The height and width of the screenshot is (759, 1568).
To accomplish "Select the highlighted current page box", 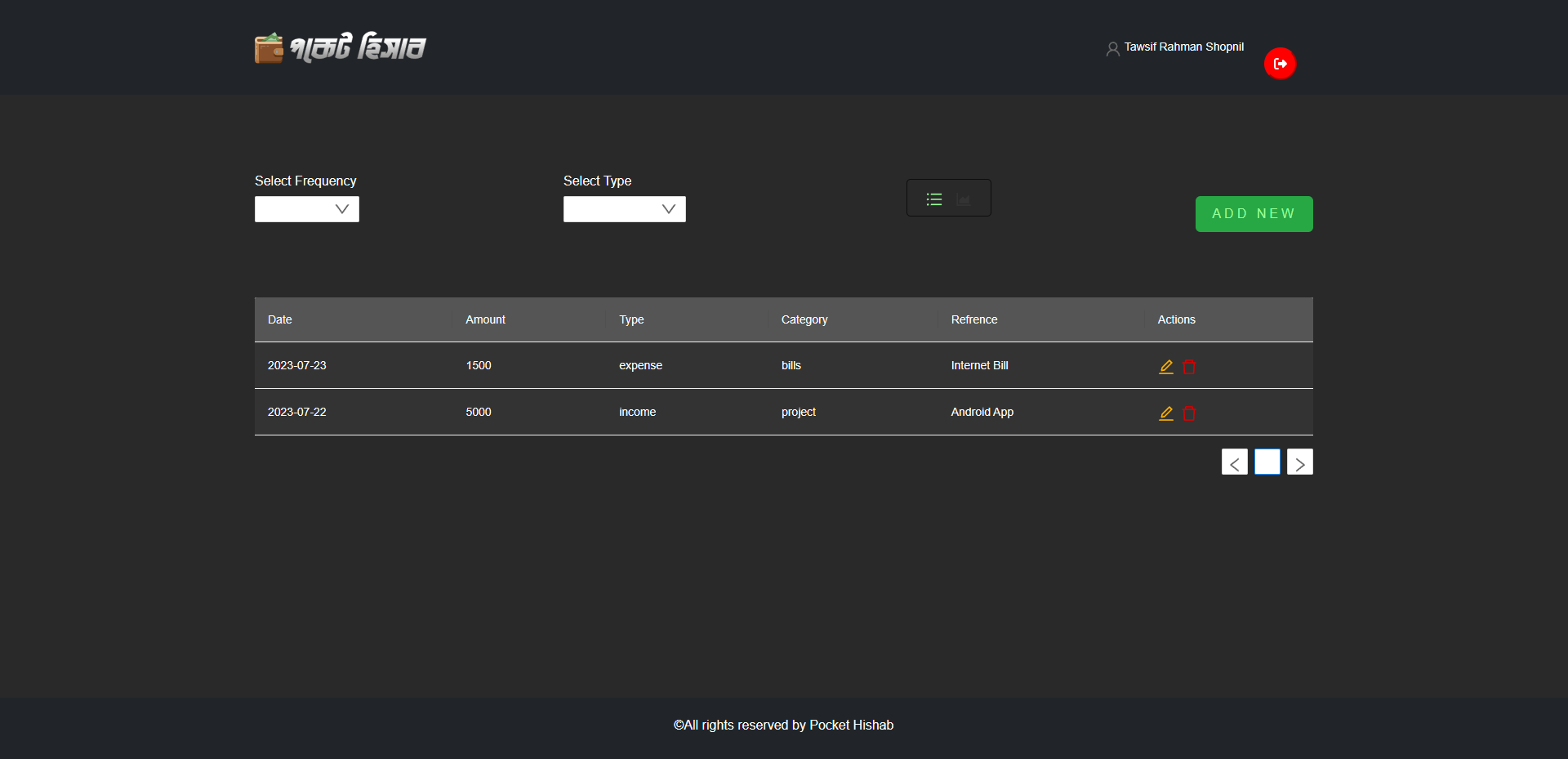I will [x=1267, y=462].
